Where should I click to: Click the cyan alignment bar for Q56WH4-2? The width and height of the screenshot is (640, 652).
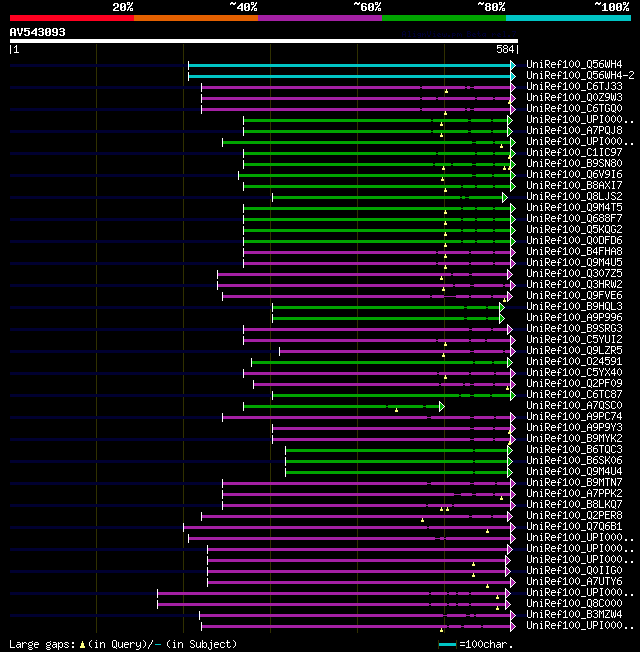tap(349, 77)
